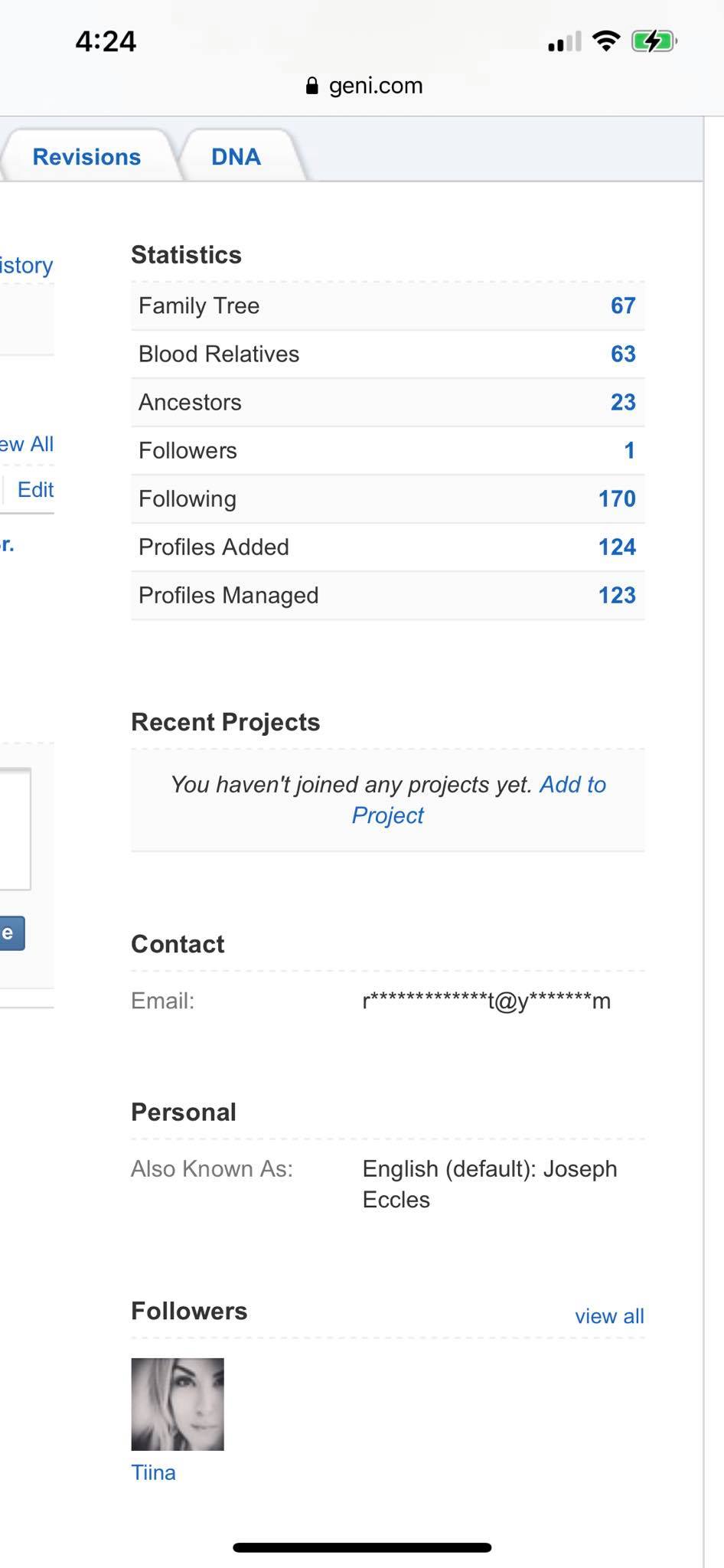Open Tiina's follower profile photo
Viewport: 724px width, 1568px height.
tap(178, 1404)
